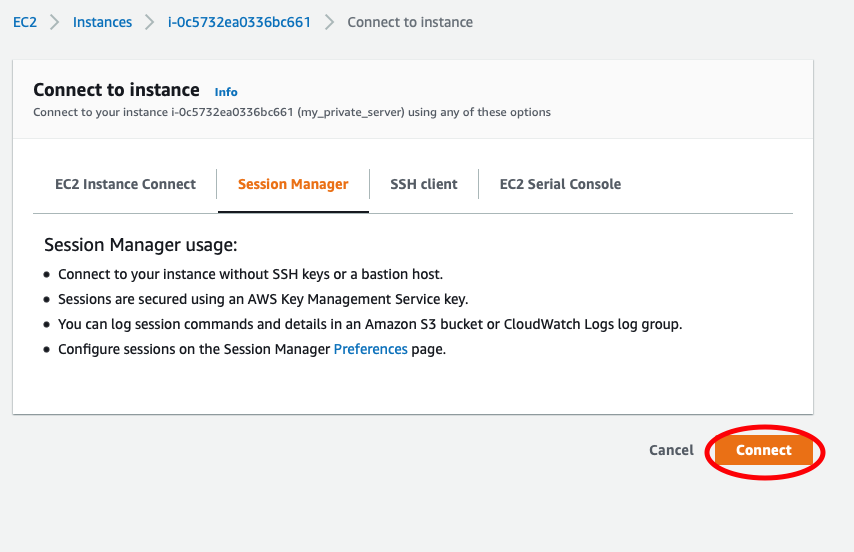Open the Session Manager Preferences link
The height and width of the screenshot is (552, 854).
[x=370, y=349]
